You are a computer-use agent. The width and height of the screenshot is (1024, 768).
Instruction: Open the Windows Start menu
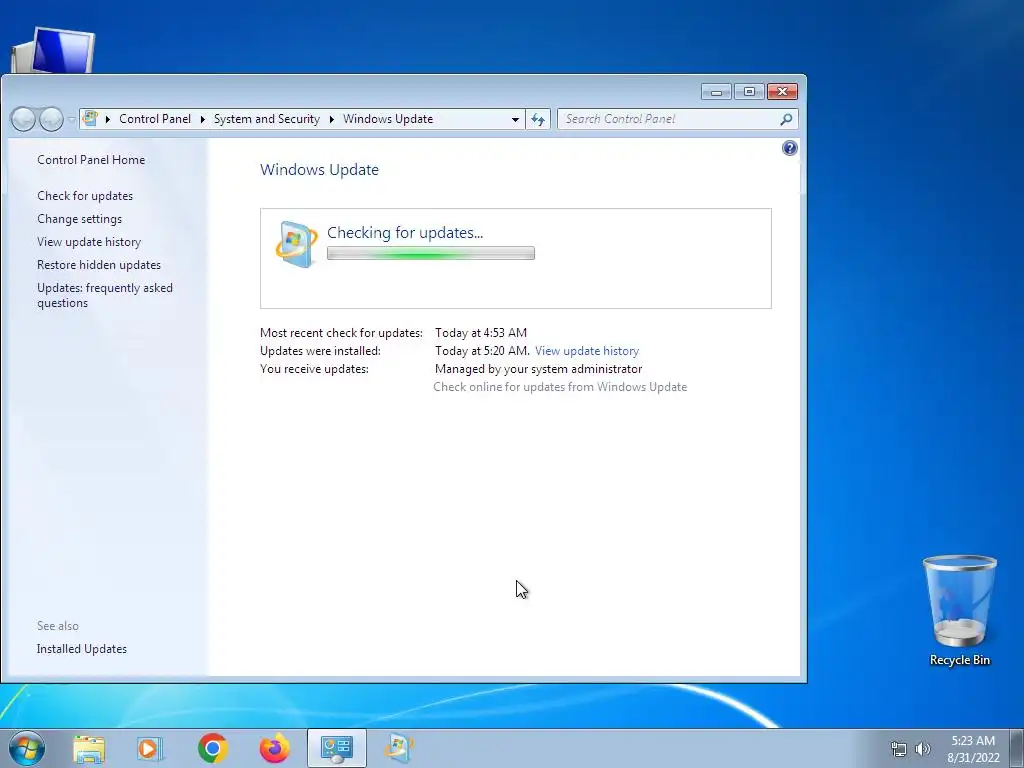[x=27, y=748]
